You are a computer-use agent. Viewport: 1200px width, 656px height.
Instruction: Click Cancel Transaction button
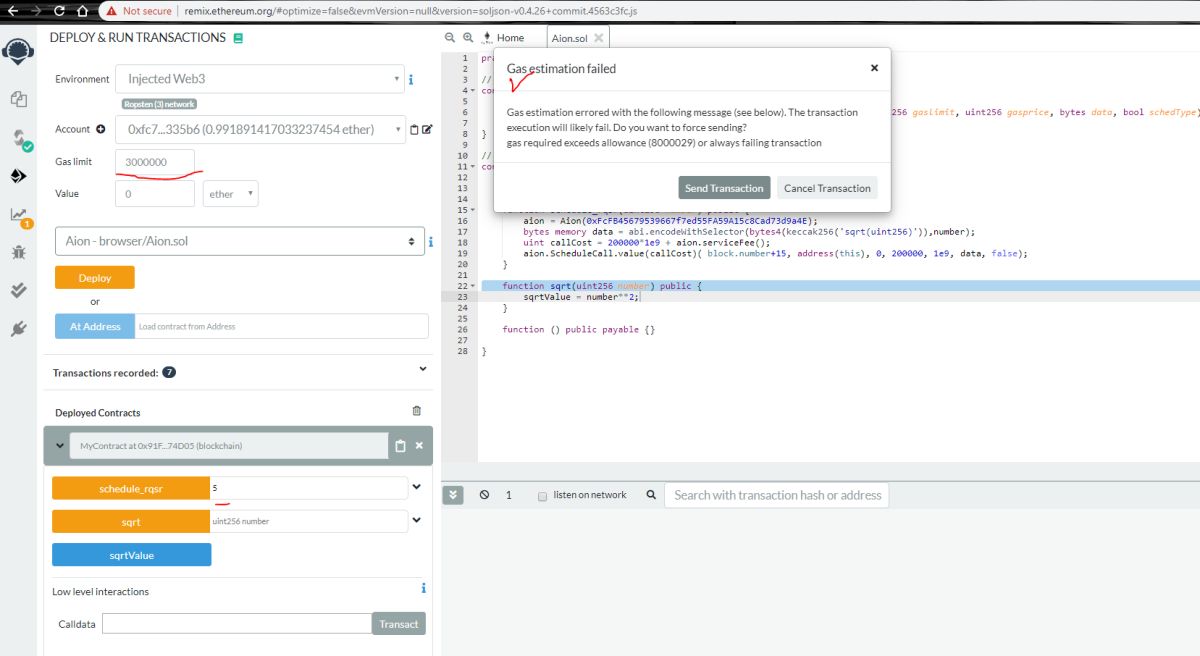[827, 188]
